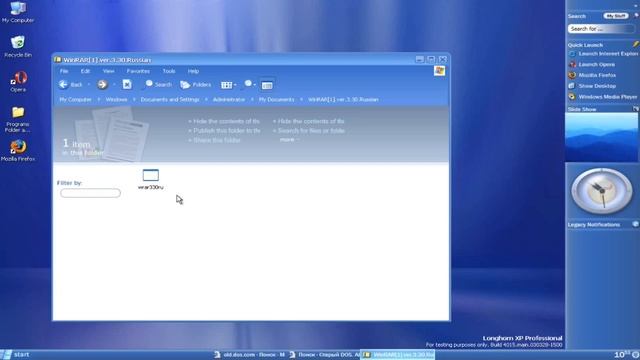Open the File menu
This screenshot has height=360, width=640.
click(64, 71)
